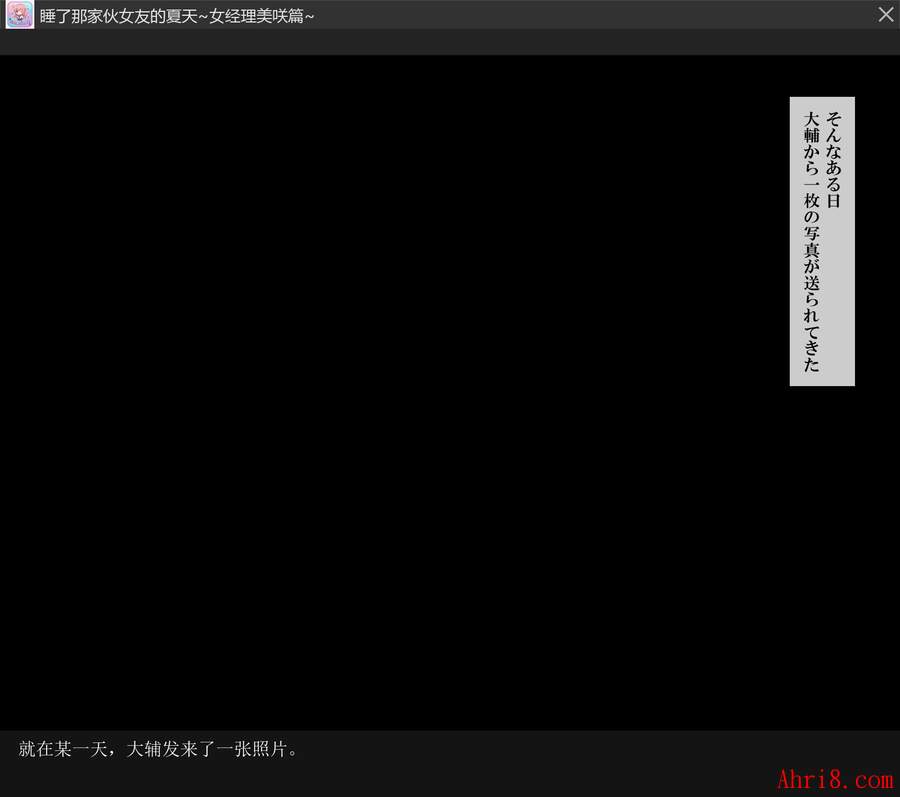Click the narration line starting with 大輔から

[811, 240]
